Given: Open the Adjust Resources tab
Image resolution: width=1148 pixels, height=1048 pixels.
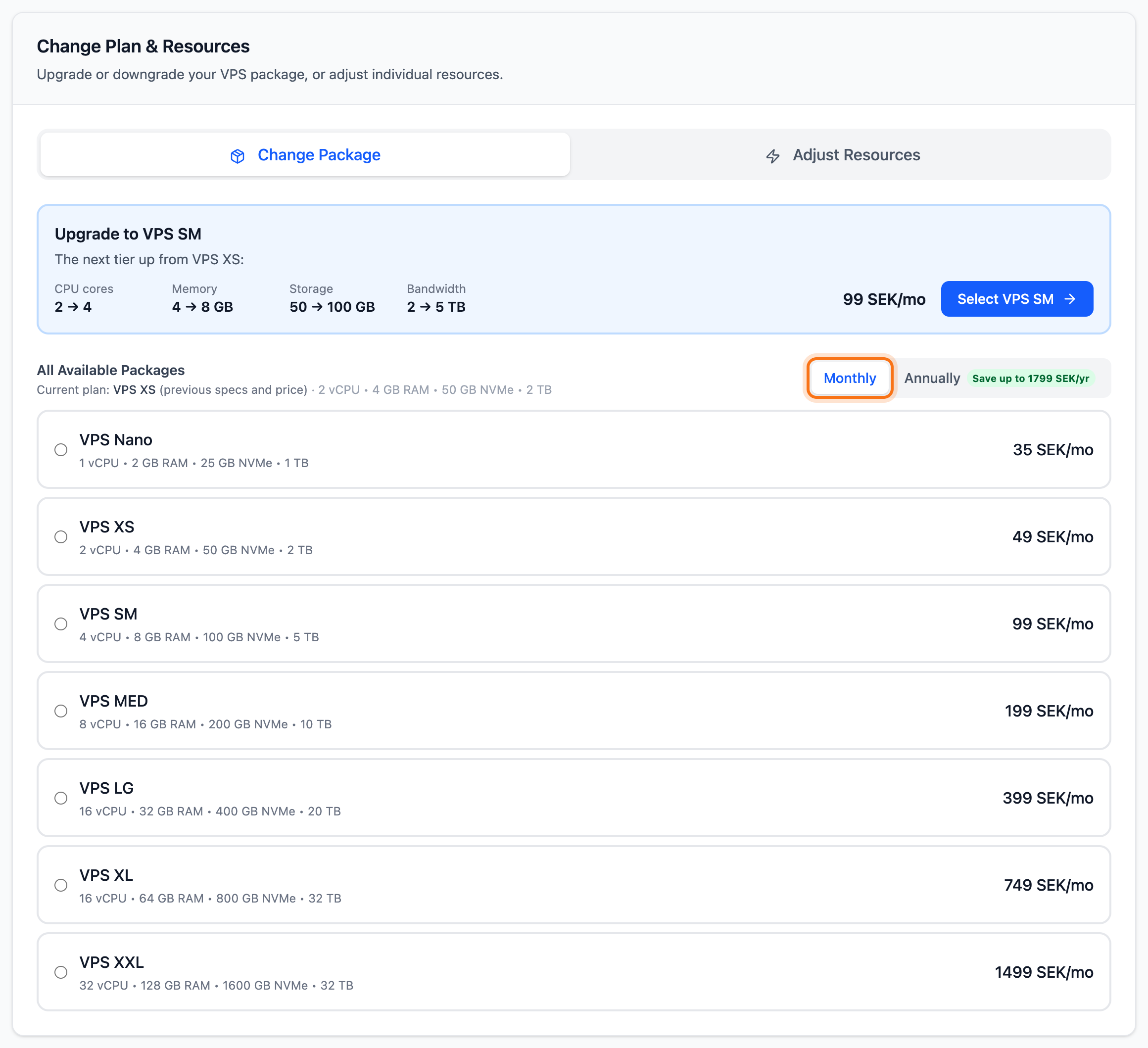Looking at the screenshot, I should coord(842,155).
